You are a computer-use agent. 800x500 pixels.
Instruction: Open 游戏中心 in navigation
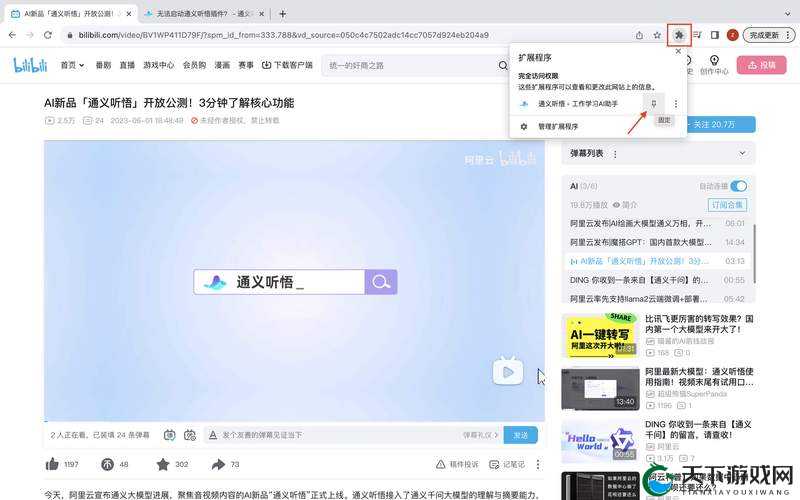159,65
